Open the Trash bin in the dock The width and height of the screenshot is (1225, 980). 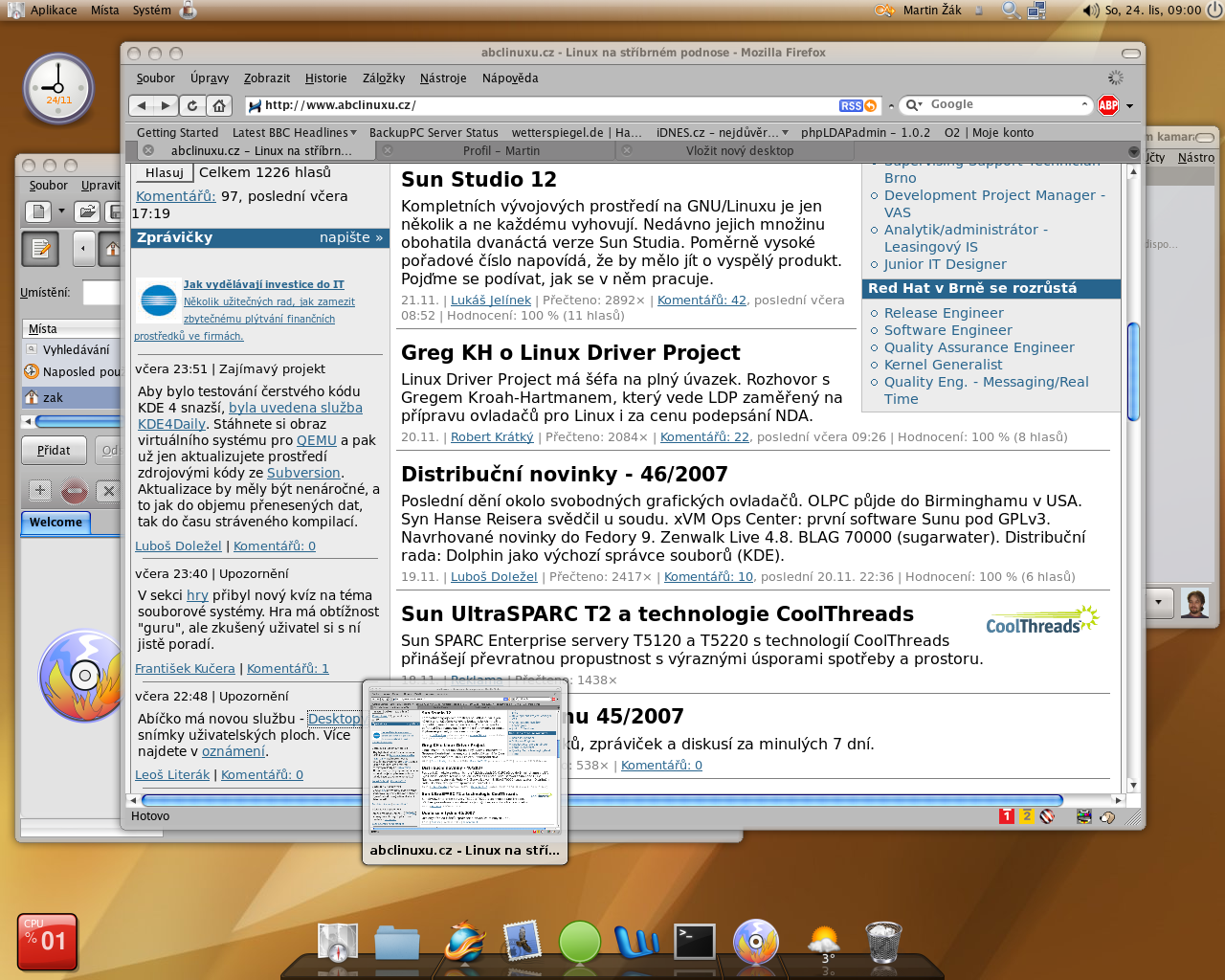pos(884,943)
